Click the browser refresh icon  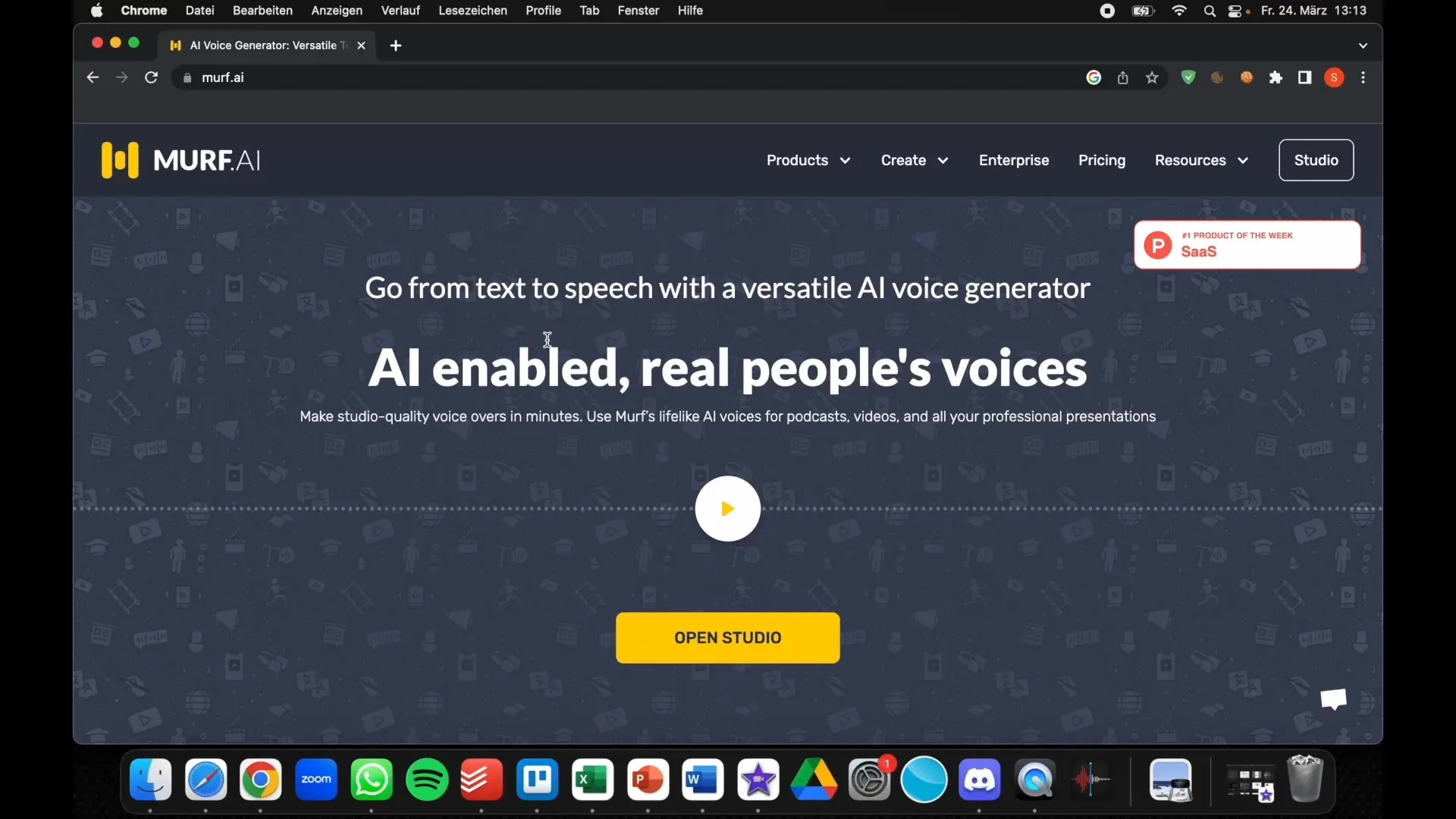coord(152,77)
